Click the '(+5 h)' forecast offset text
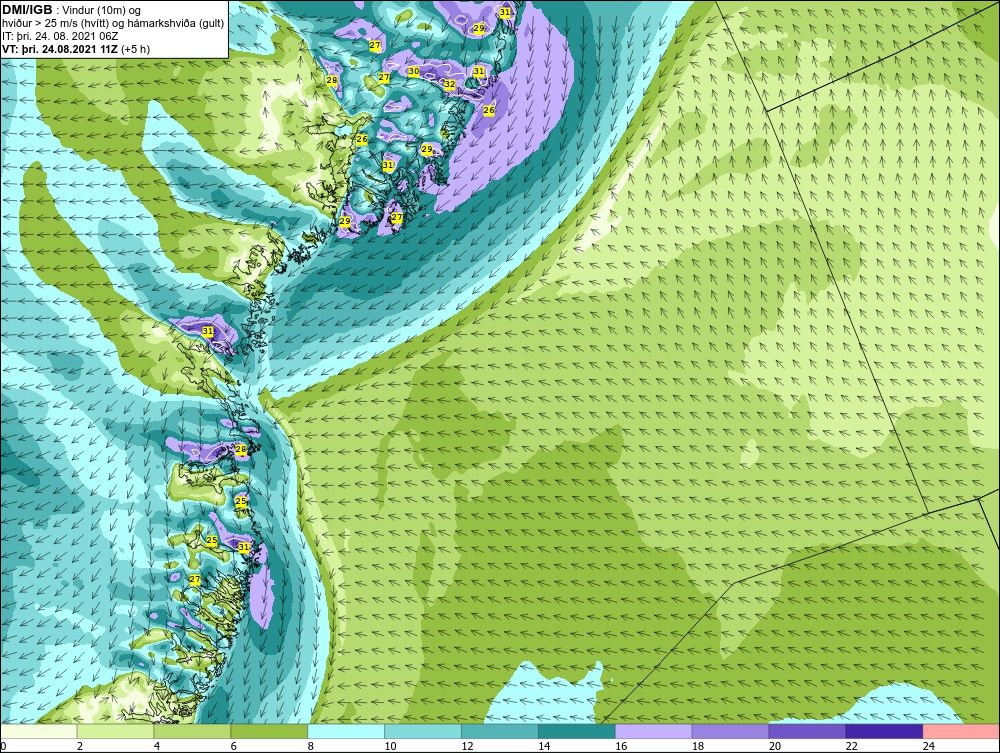1000x753 pixels. click(x=135, y=49)
